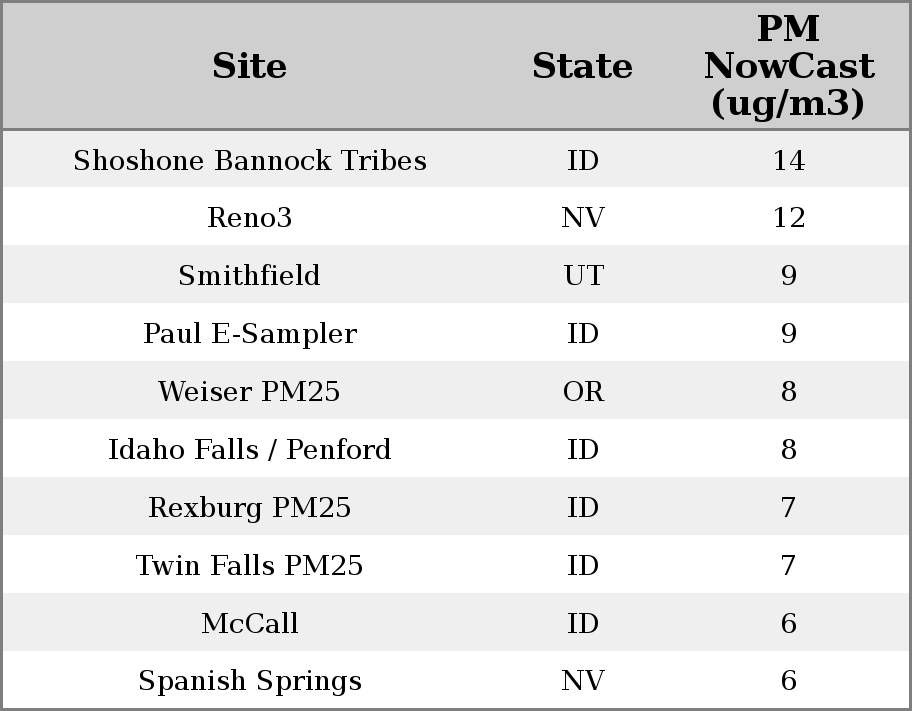Open the McCall site row
This screenshot has width=912, height=711.
click(x=250, y=624)
